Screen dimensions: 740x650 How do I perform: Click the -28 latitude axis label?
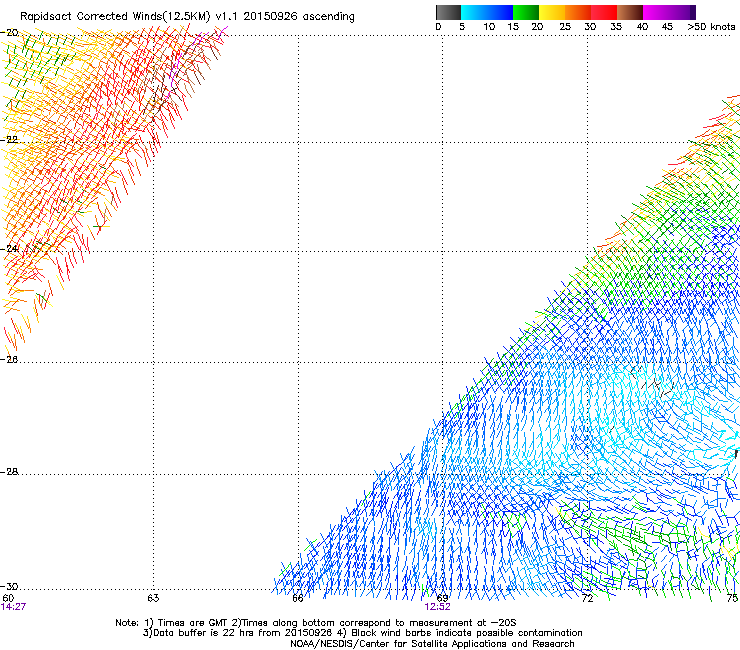[x=9, y=472]
